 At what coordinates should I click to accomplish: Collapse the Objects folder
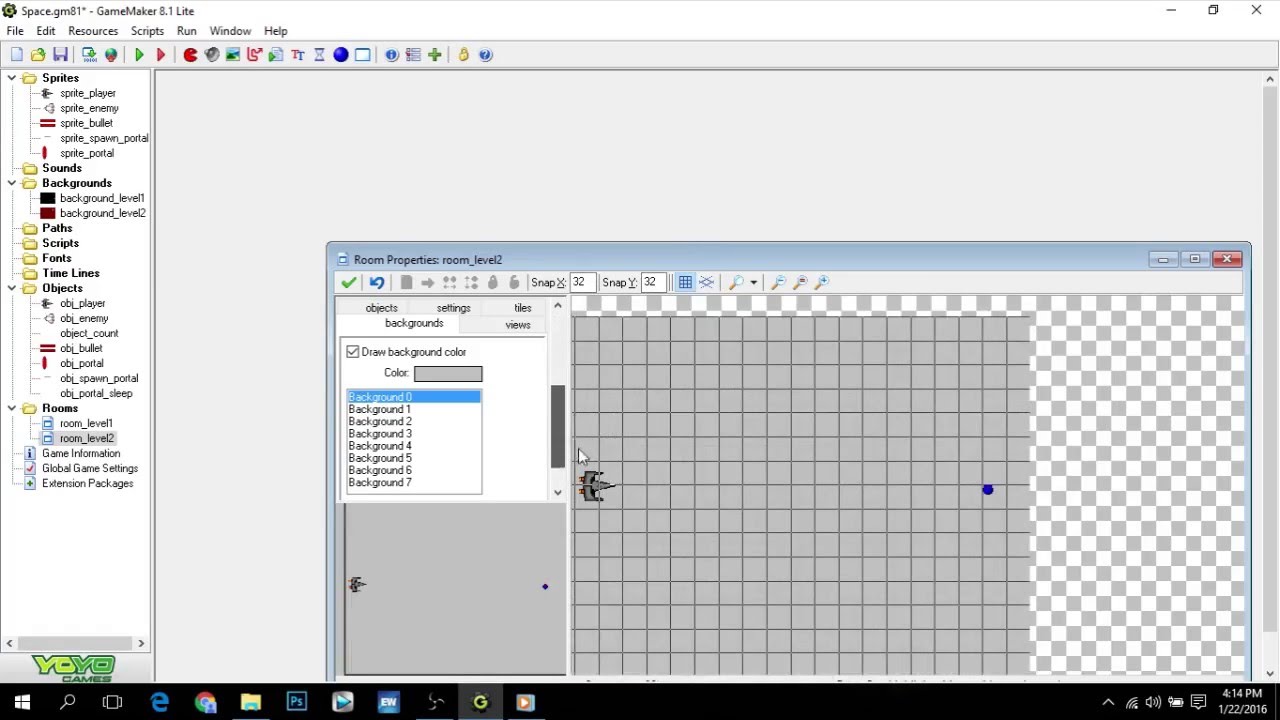12,288
